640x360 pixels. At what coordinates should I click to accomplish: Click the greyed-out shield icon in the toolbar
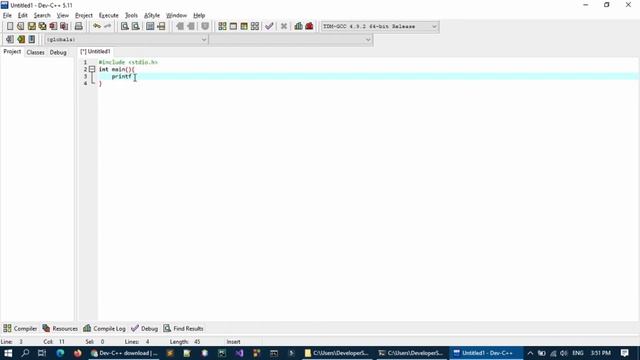(205, 26)
